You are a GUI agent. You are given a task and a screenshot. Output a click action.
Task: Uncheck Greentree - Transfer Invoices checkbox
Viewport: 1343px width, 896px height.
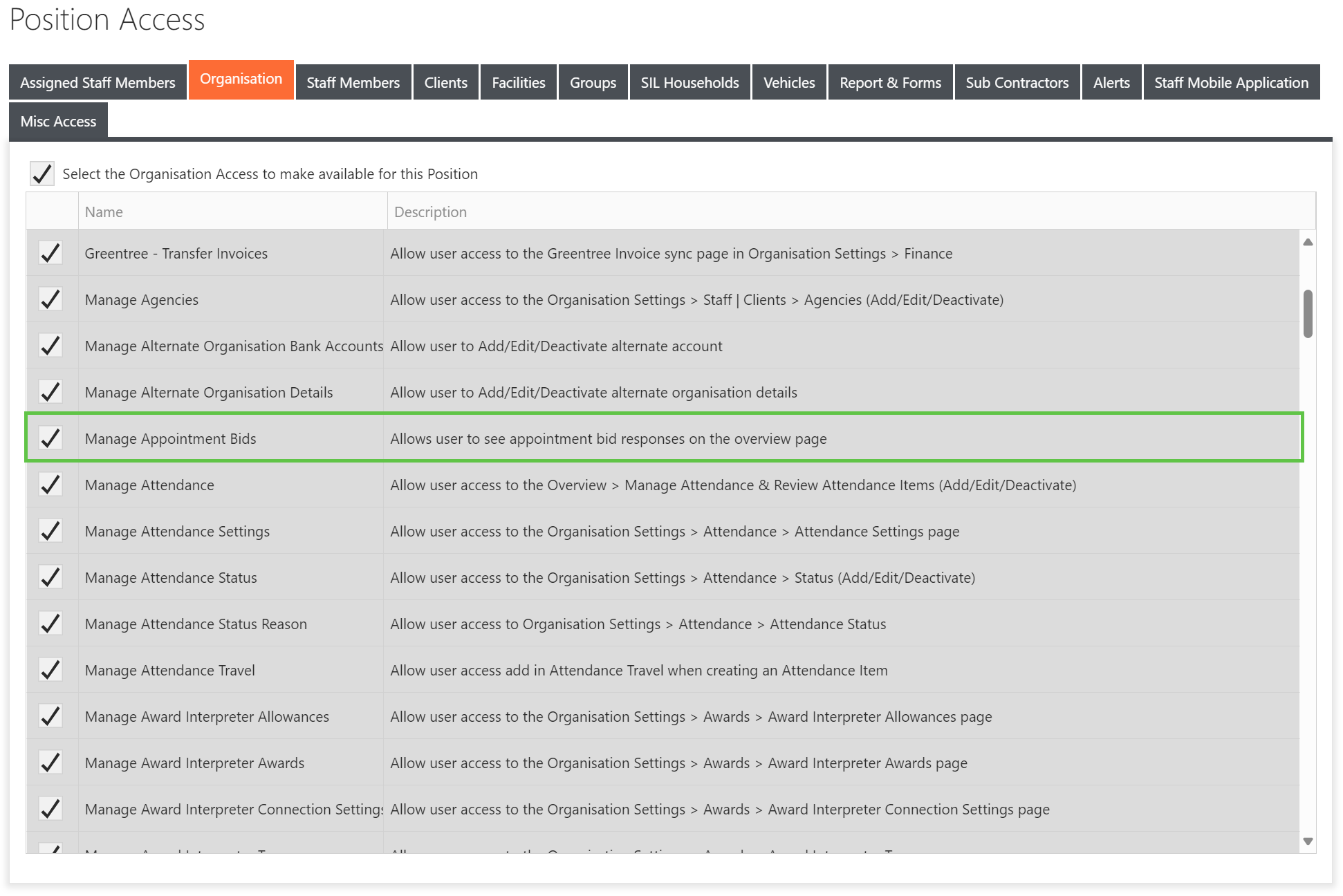50,253
